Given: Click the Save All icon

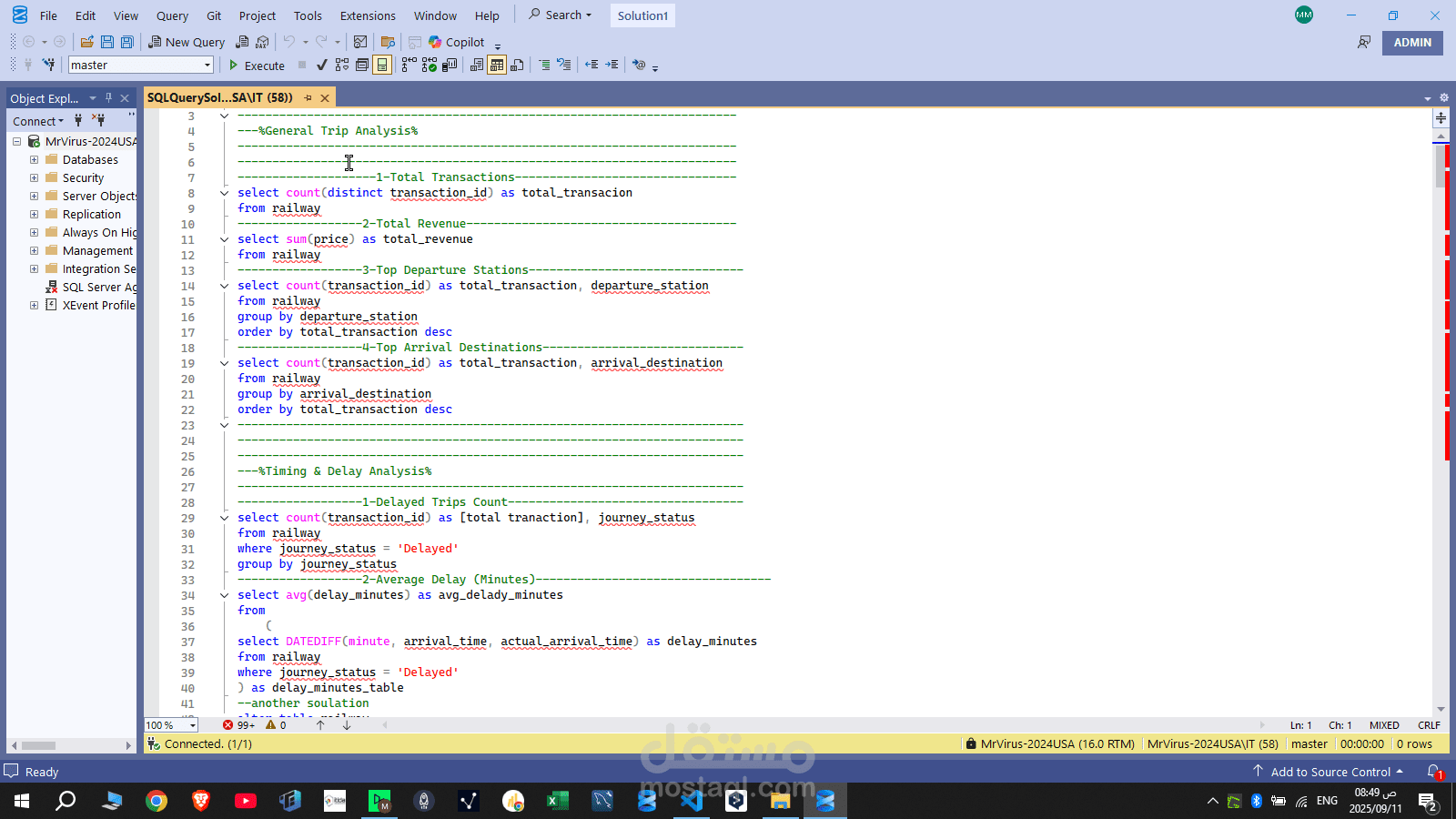Looking at the screenshot, I should click(x=127, y=42).
